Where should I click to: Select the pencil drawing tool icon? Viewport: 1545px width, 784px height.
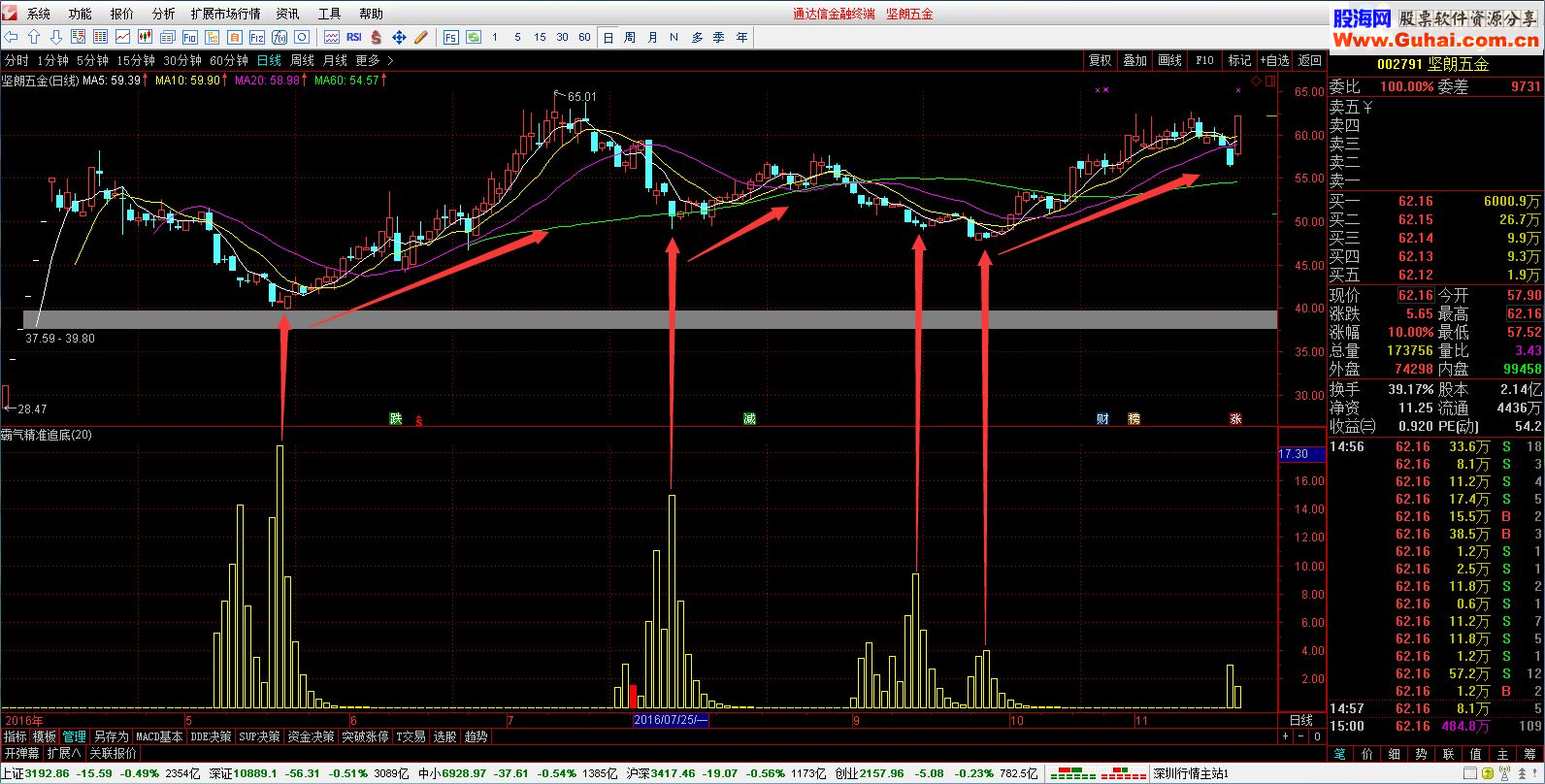[421, 37]
